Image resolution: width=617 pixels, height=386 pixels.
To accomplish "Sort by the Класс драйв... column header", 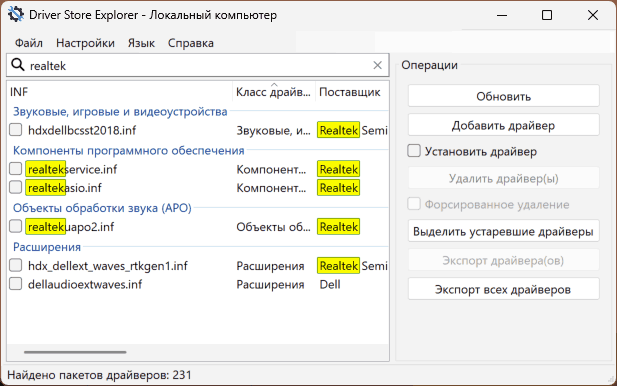I will click(x=274, y=92).
